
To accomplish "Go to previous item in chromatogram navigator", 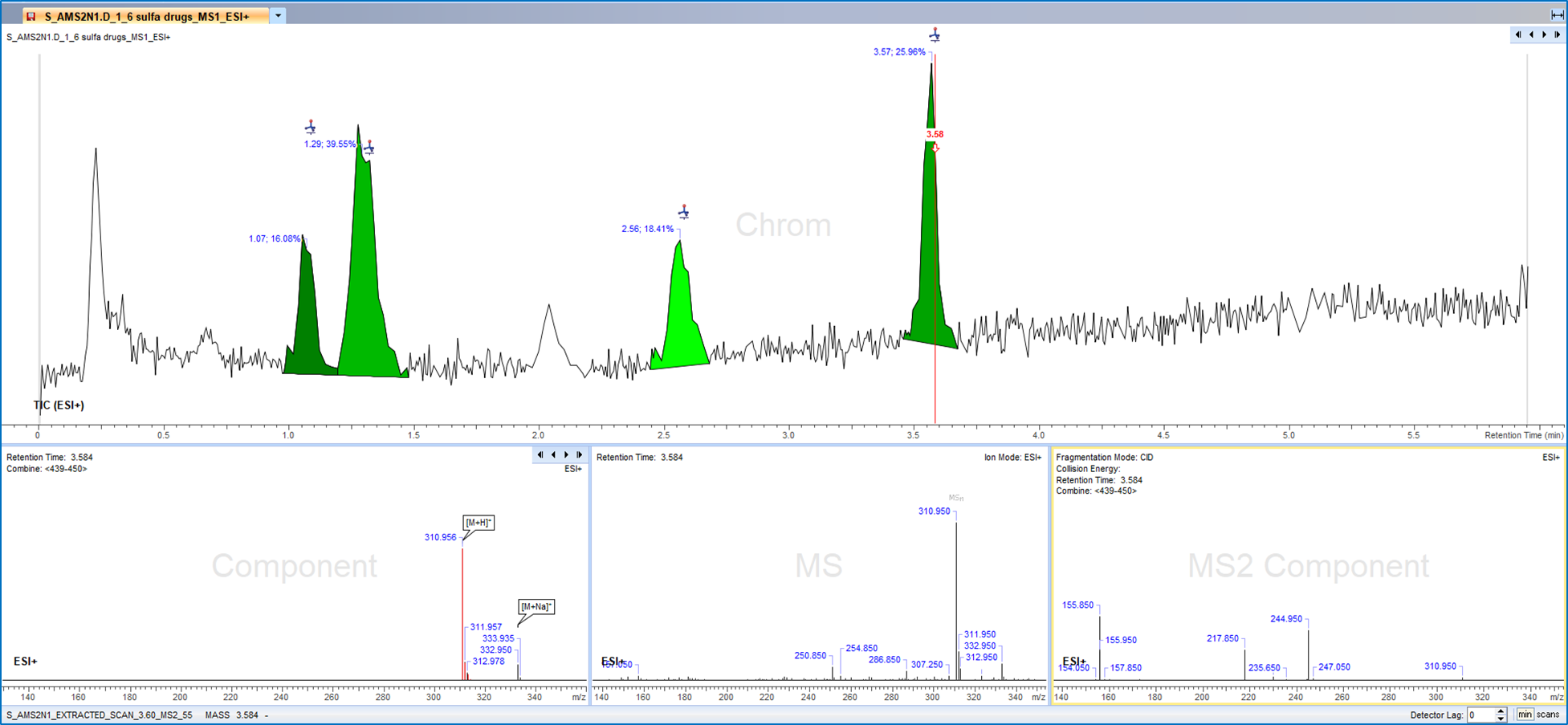I will click(x=1531, y=35).
